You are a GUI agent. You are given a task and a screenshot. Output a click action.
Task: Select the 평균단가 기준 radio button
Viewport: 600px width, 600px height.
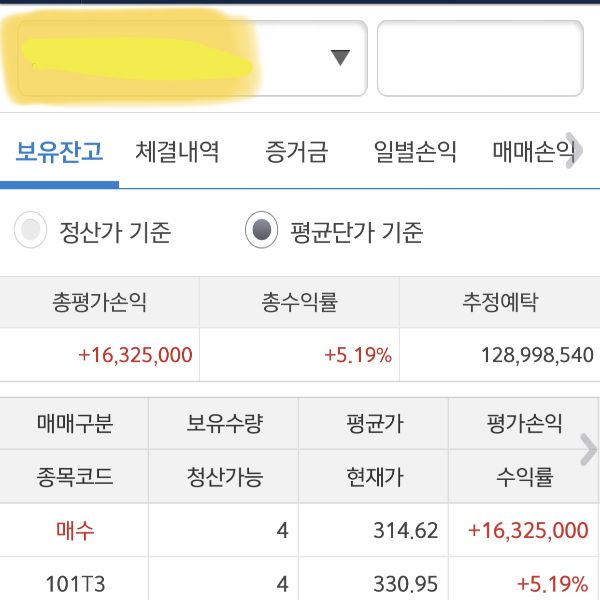point(261,232)
